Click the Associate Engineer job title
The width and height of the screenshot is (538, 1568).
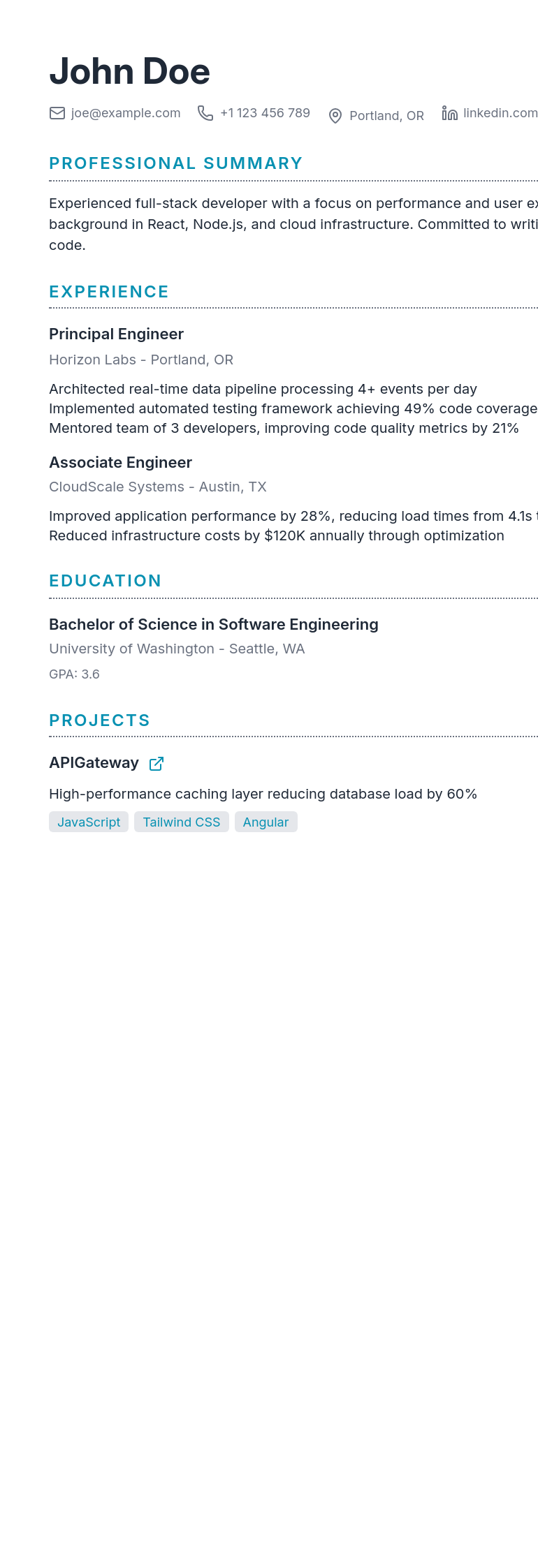tap(120, 463)
